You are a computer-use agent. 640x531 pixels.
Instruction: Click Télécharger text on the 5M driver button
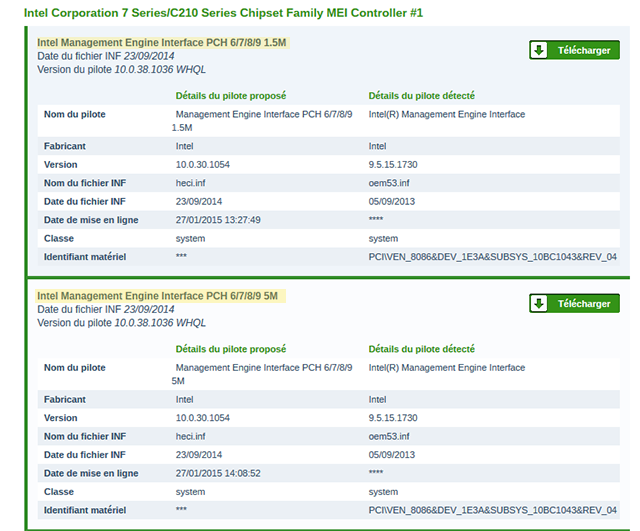[584, 304]
